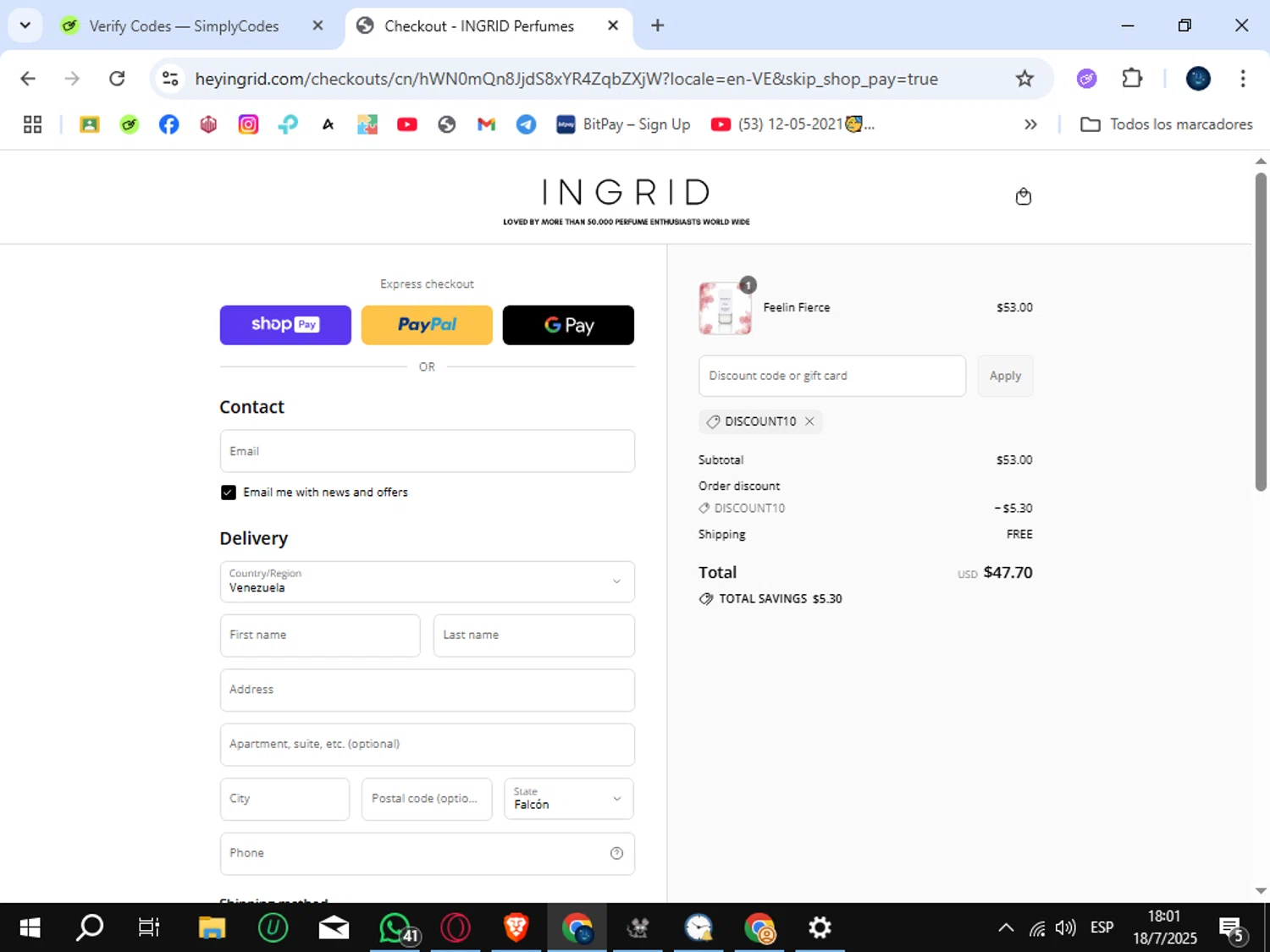The width and height of the screenshot is (1270, 952).
Task: Open the cart bag icon
Action: (1023, 196)
